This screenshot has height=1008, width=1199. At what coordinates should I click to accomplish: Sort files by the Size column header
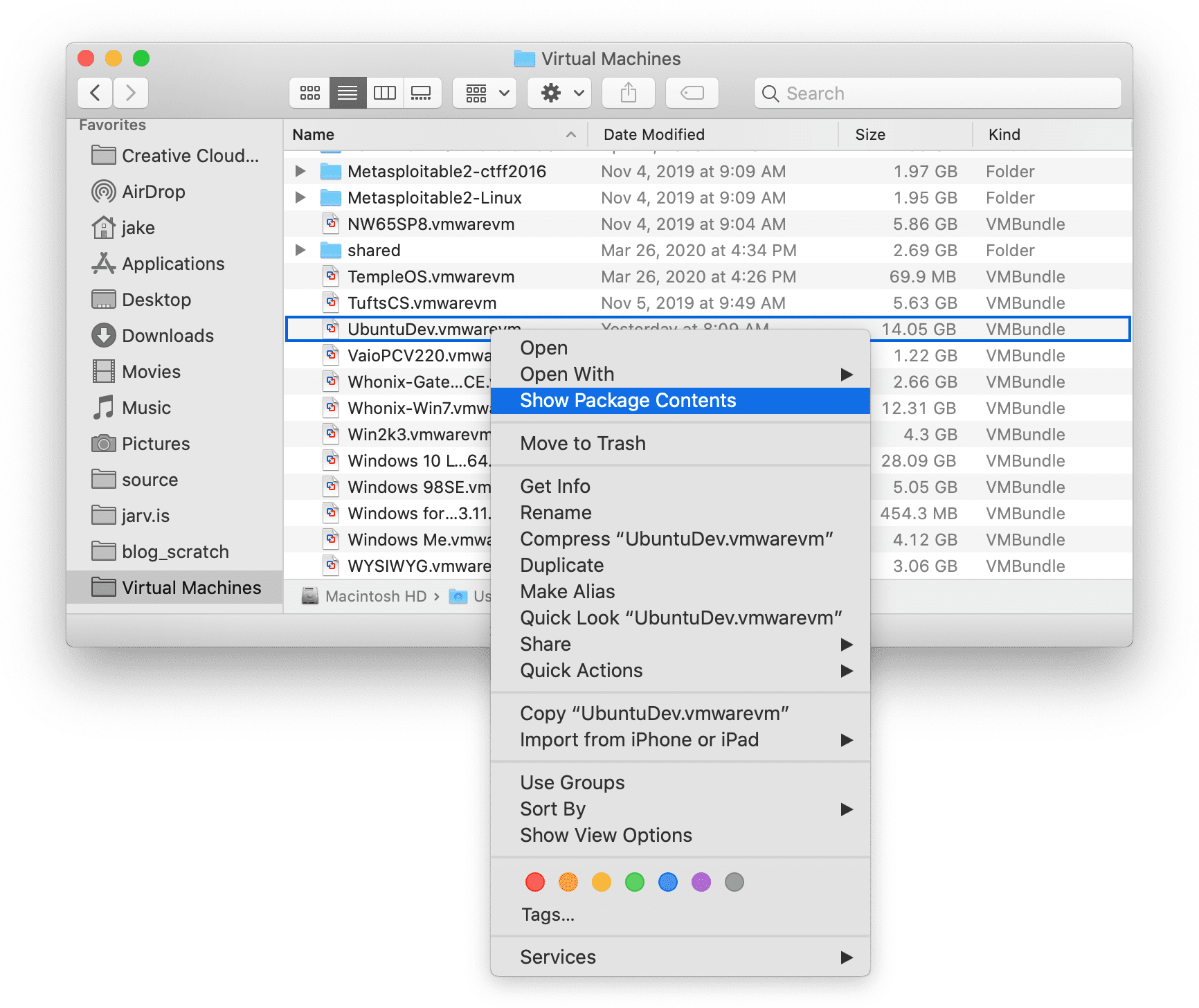coord(869,134)
